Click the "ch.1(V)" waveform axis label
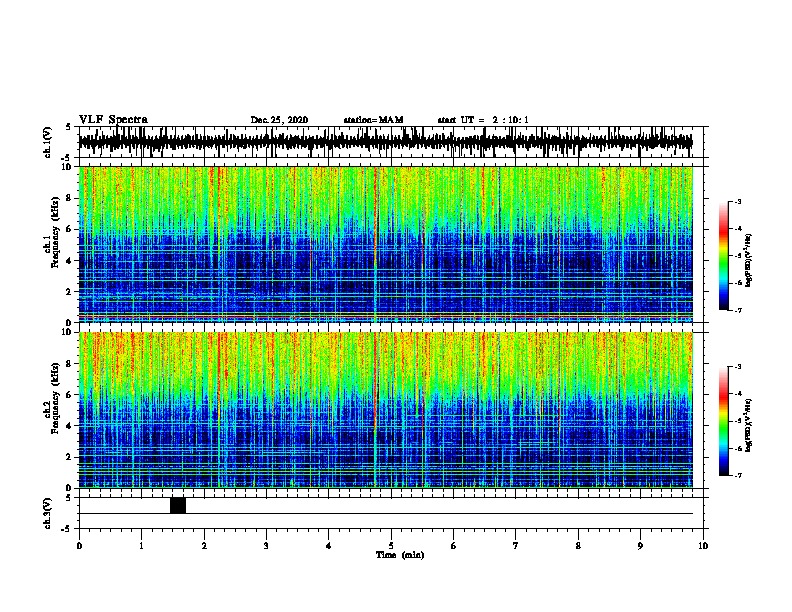792x612 pixels. [48, 142]
